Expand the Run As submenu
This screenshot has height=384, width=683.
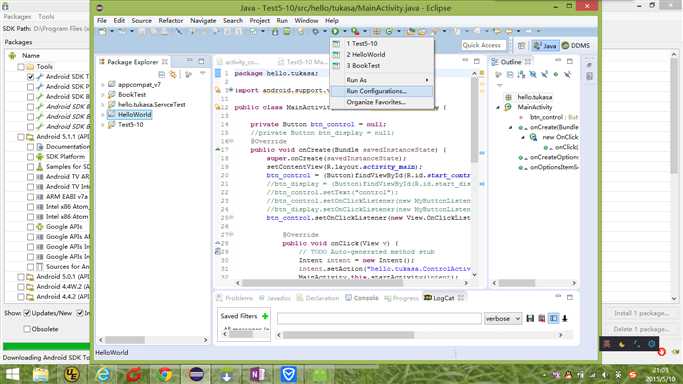[x=382, y=80]
